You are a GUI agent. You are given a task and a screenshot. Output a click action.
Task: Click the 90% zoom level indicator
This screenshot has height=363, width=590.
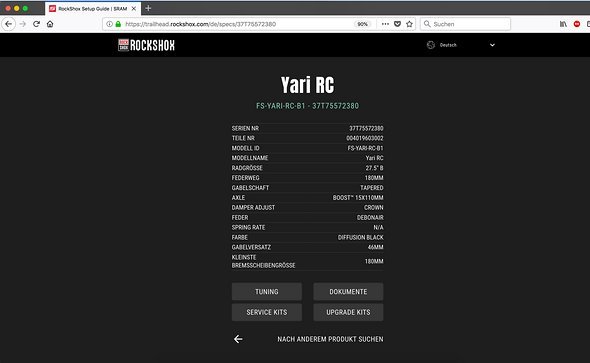tap(362, 24)
